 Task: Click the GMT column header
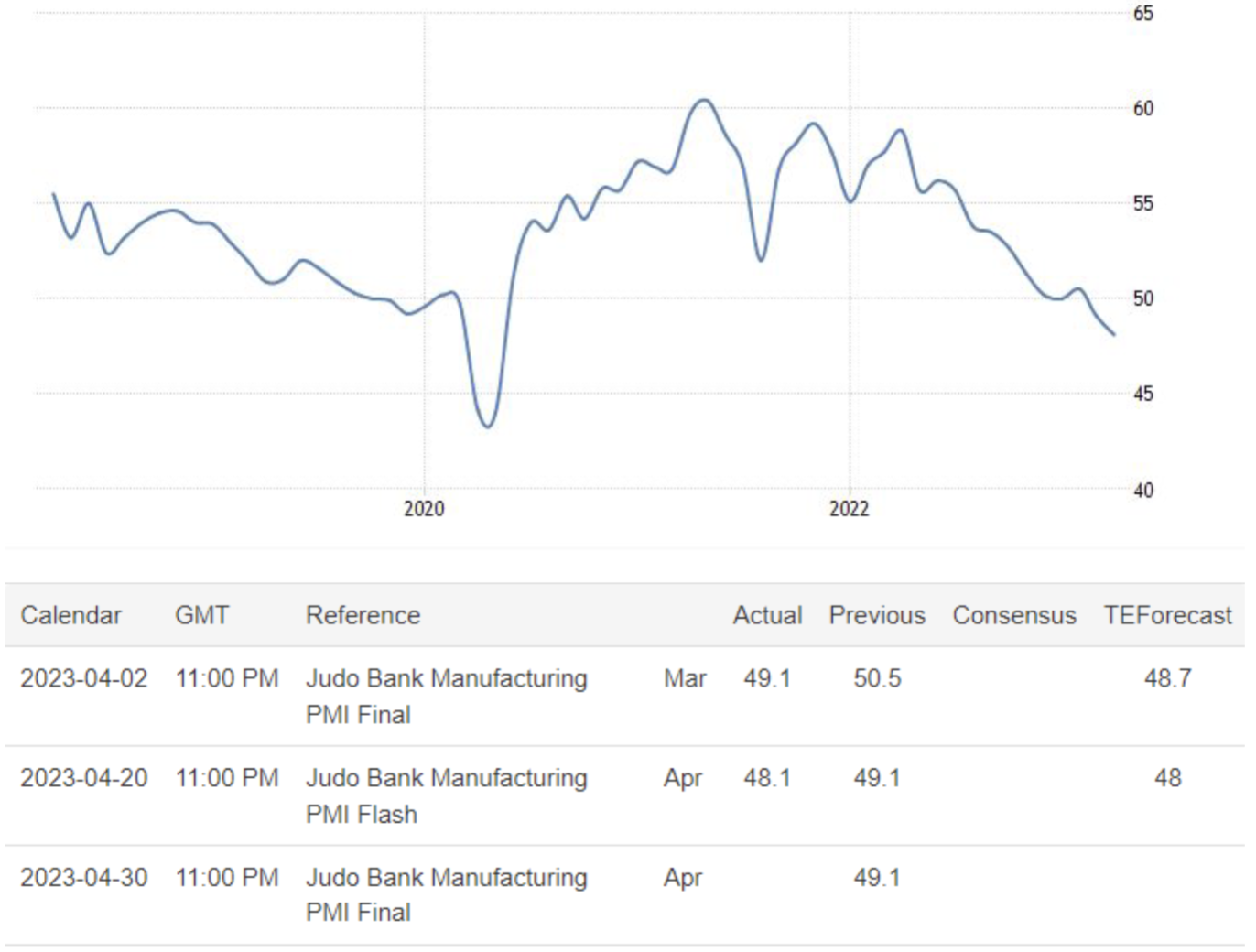[201, 615]
